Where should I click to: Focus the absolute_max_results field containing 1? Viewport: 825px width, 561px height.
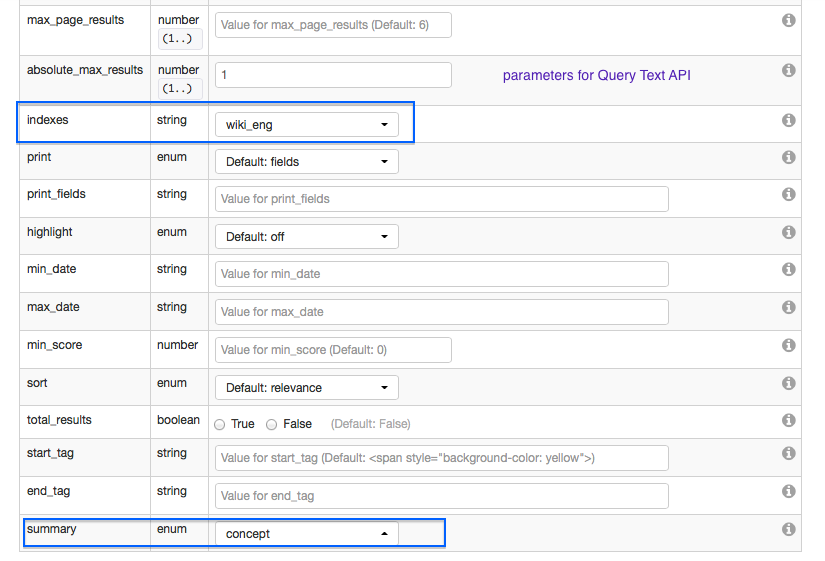[333, 75]
